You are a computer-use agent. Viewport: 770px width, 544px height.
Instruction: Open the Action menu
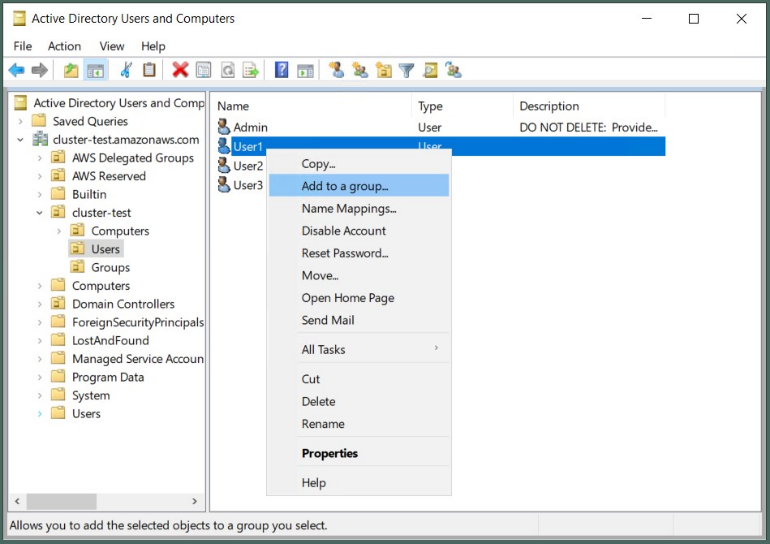click(x=64, y=46)
